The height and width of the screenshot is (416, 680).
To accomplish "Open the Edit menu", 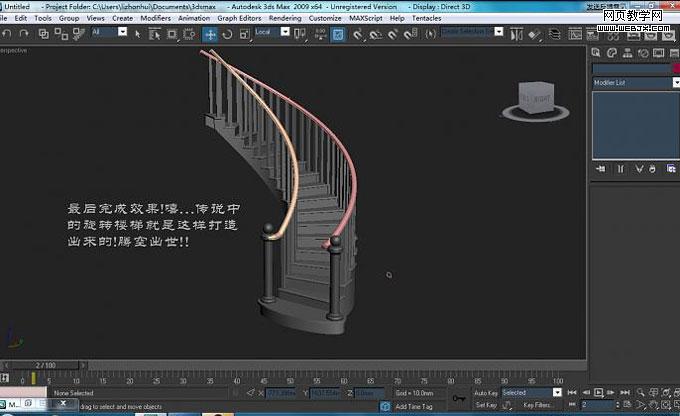I will (x=20, y=18).
